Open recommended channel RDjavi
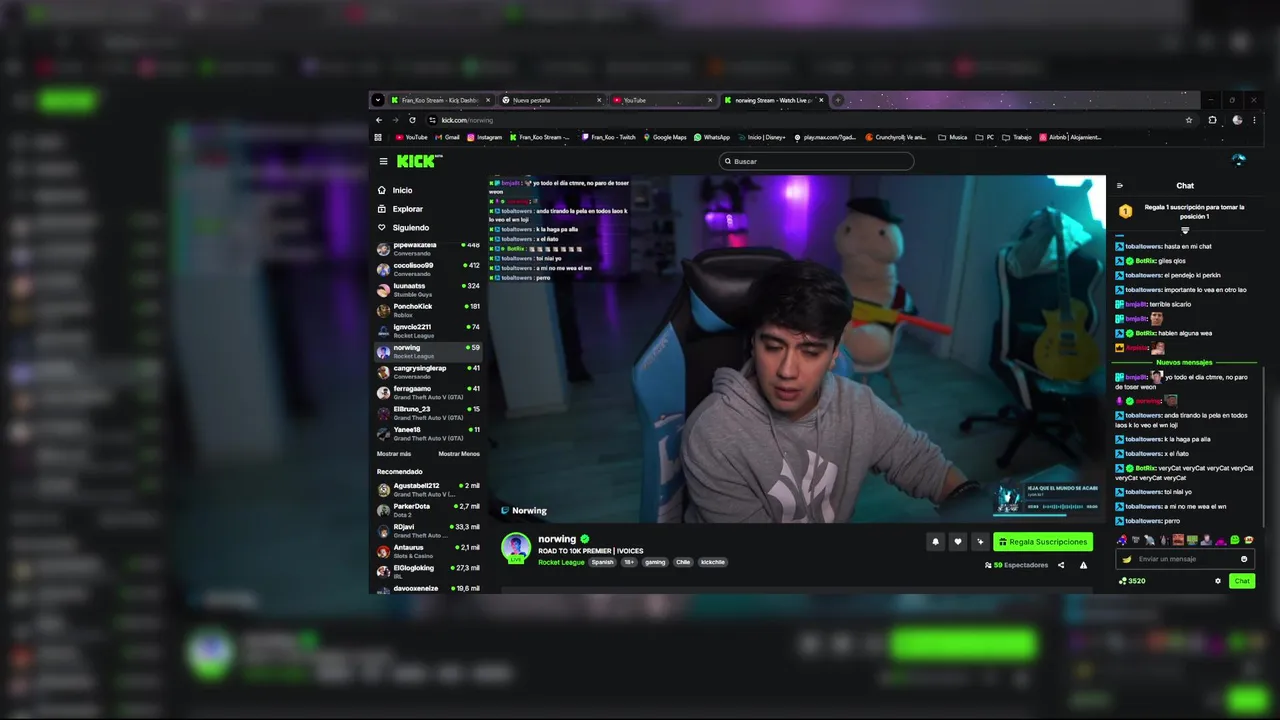This screenshot has width=1280, height=720. (428, 531)
